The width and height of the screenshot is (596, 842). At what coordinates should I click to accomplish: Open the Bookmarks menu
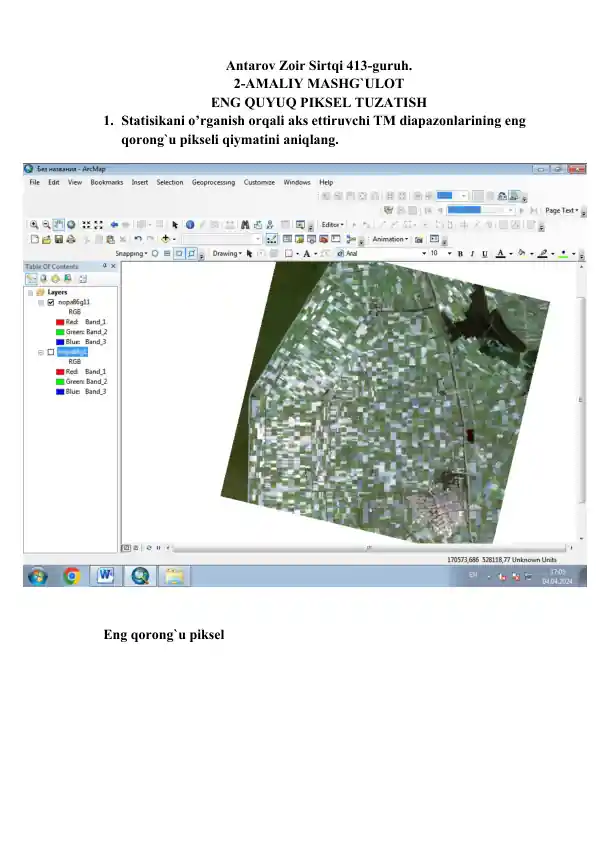[x=107, y=183]
